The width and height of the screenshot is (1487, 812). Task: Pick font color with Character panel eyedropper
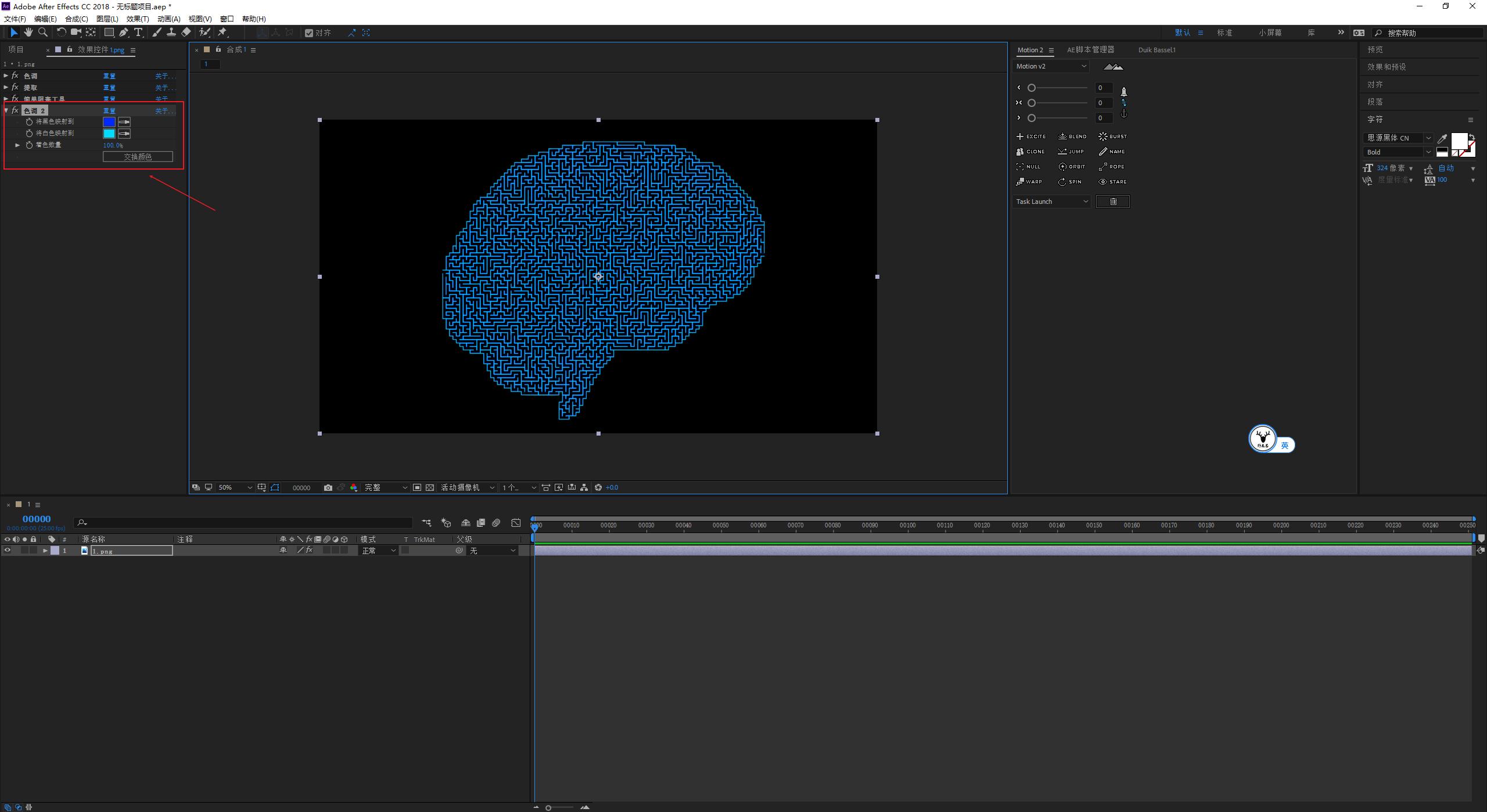pos(1442,138)
